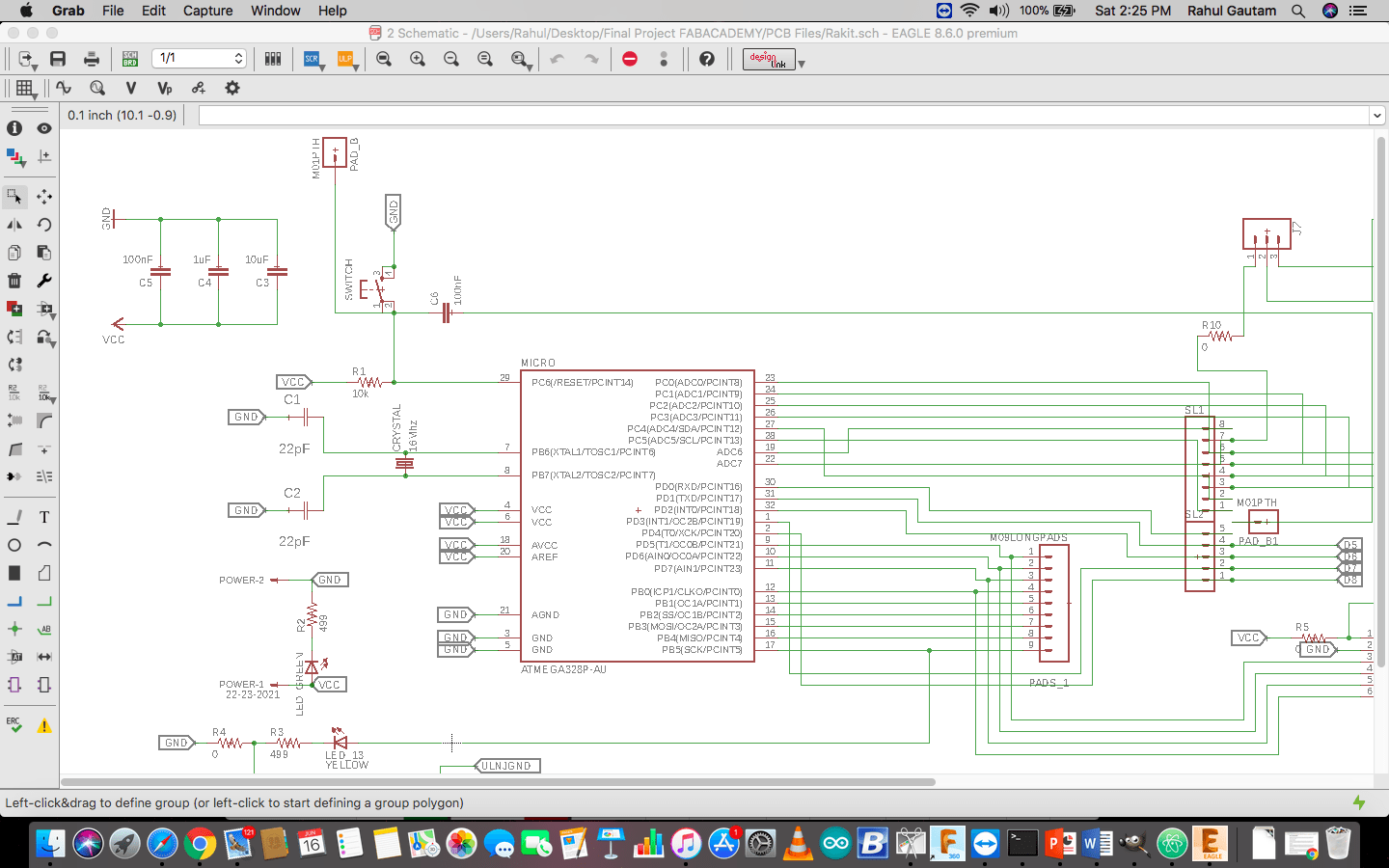
Task: Open the Help menu
Action: [x=333, y=11]
